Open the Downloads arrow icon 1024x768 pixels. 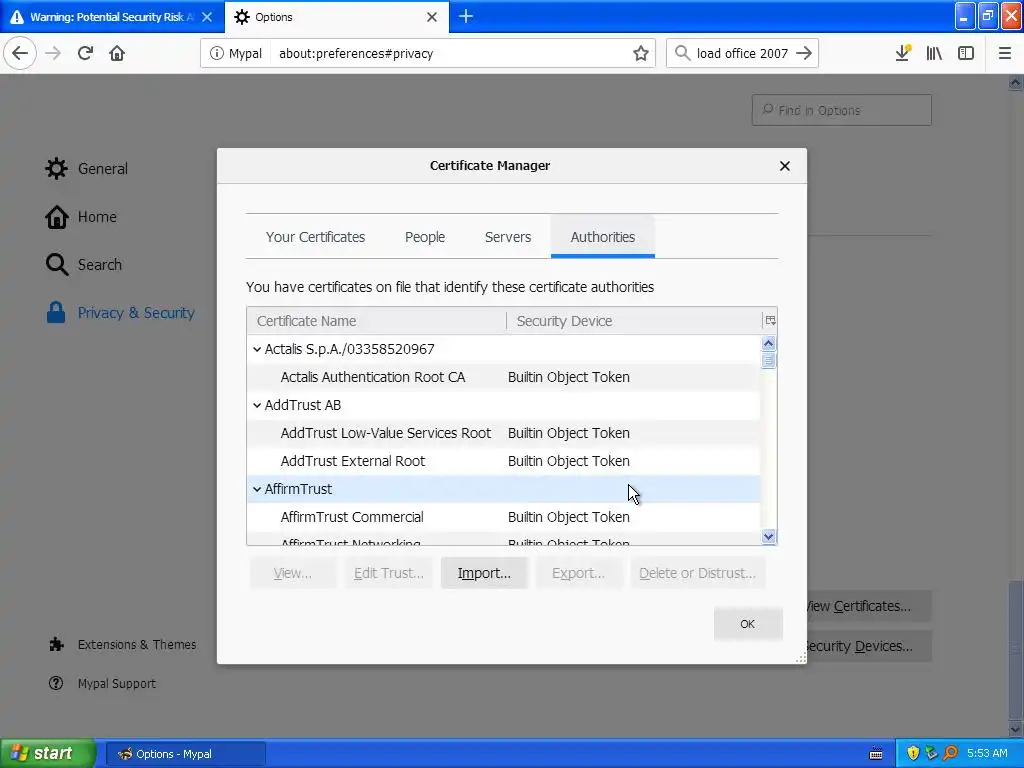903,53
